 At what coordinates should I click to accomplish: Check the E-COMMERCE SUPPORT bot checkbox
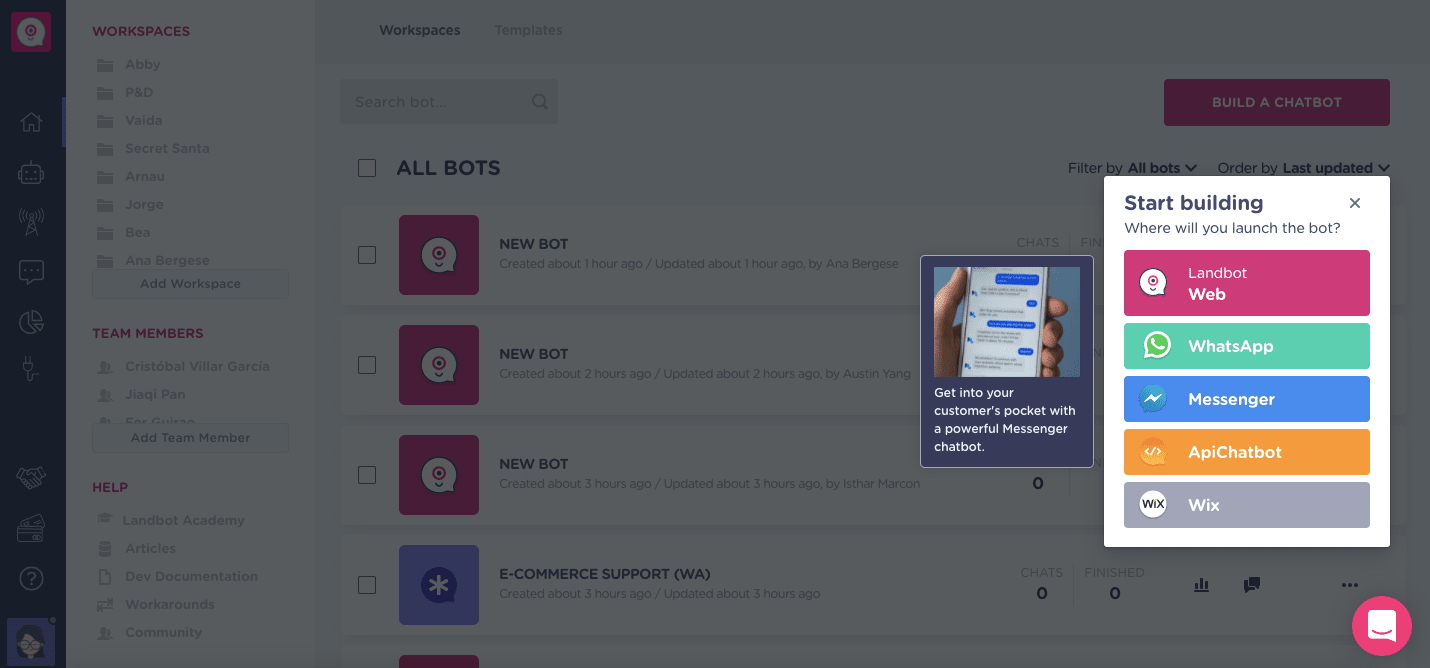tap(366, 585)
